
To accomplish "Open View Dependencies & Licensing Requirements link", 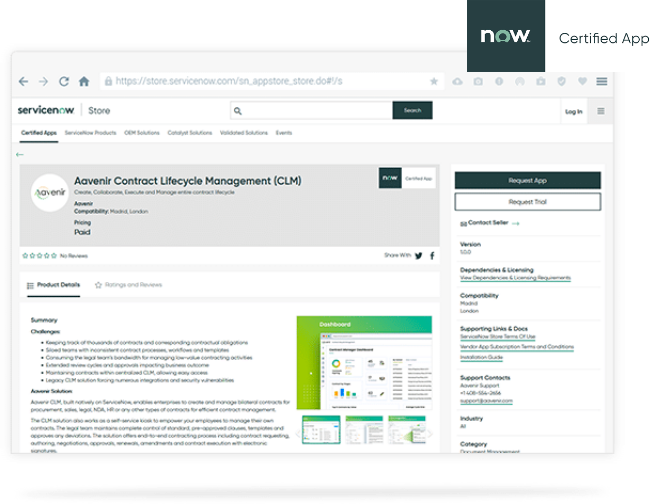I will point(515,278).
